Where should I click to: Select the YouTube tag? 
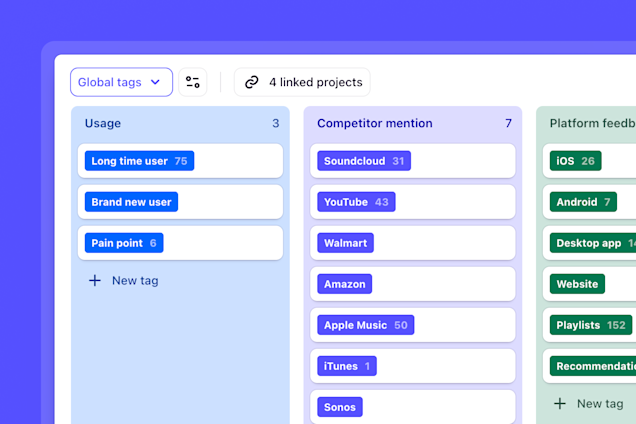356,202
